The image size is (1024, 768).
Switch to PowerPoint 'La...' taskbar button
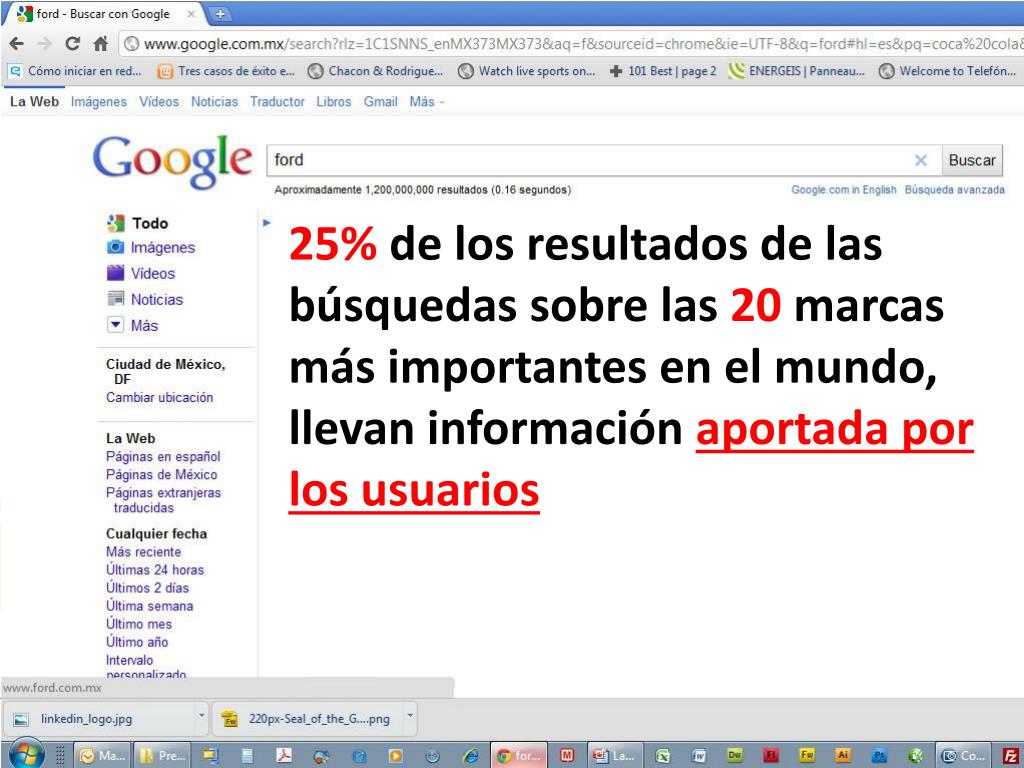tap(615, 756)
